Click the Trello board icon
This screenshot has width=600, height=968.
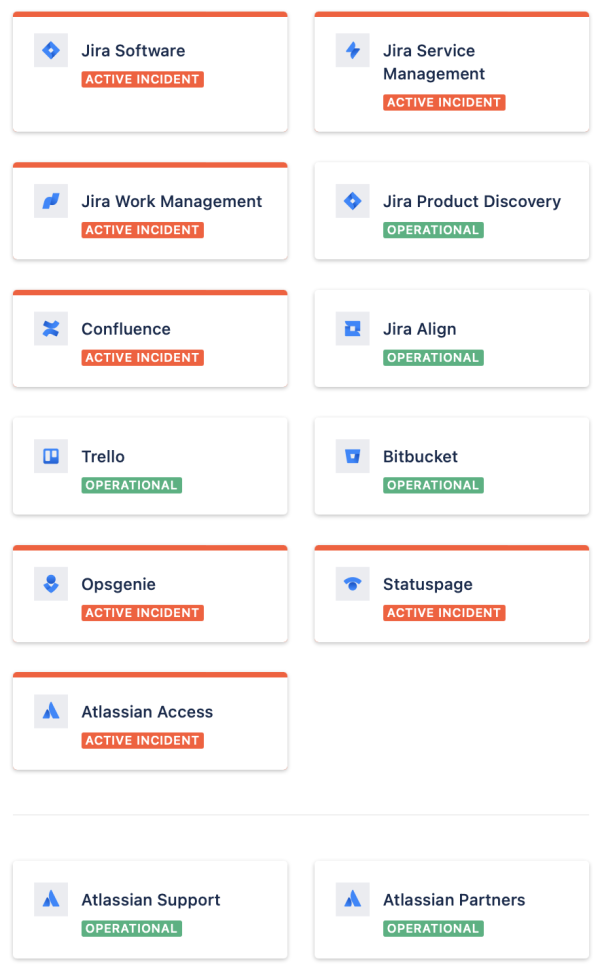pyautogui.click(x=51, y=456)
